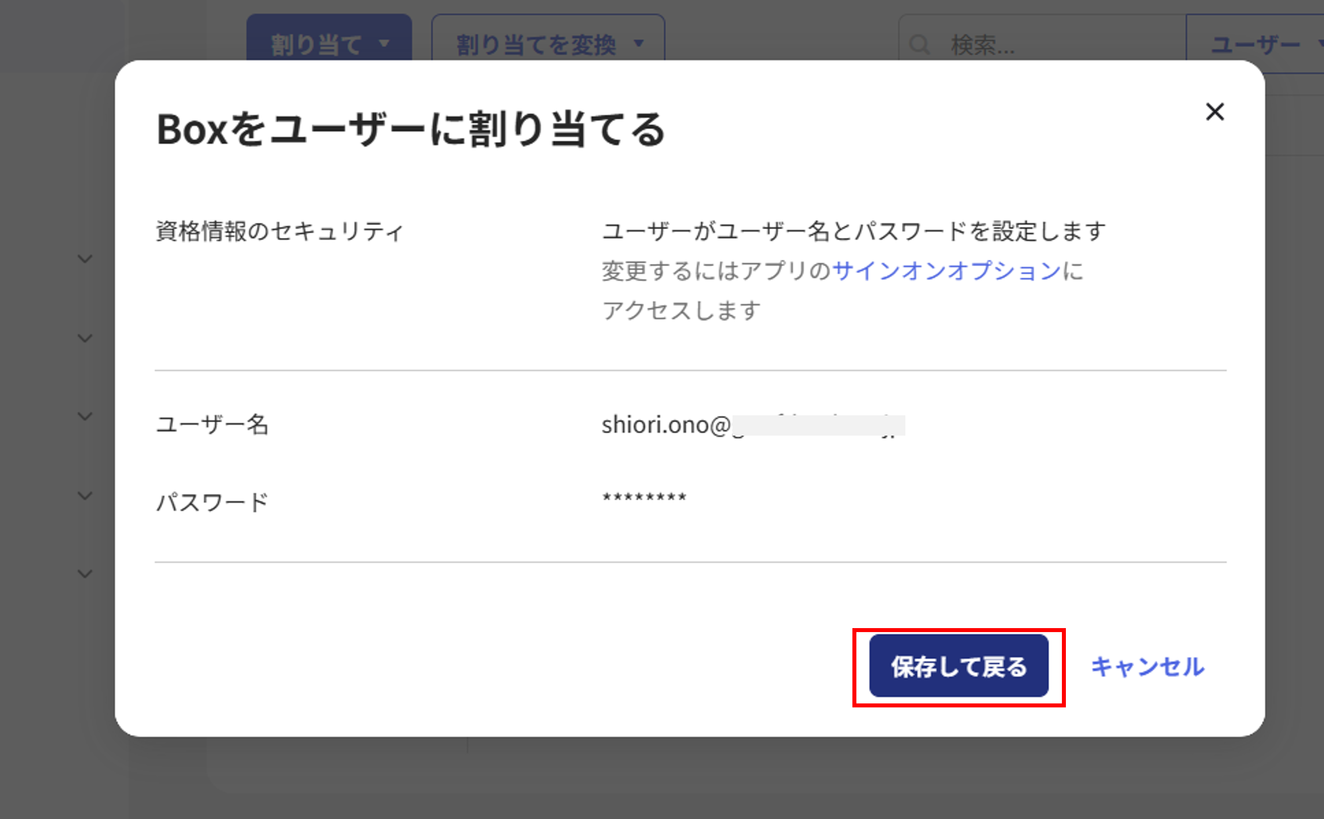1324x819 pixels.
Task: Expand the third chevron in left sidebar
Action: (86, 416)
